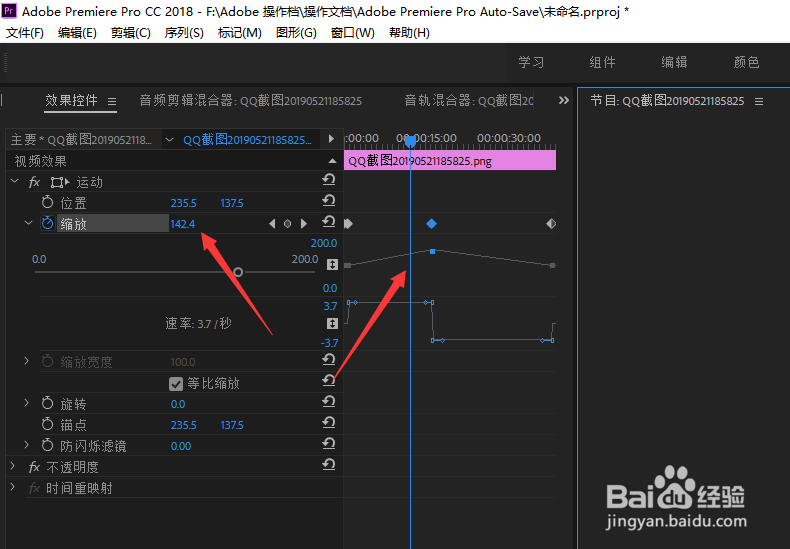The height and width of the screenshot is (549, 790).
Task: Reset the 不透明度 effect
Action: 329,464
